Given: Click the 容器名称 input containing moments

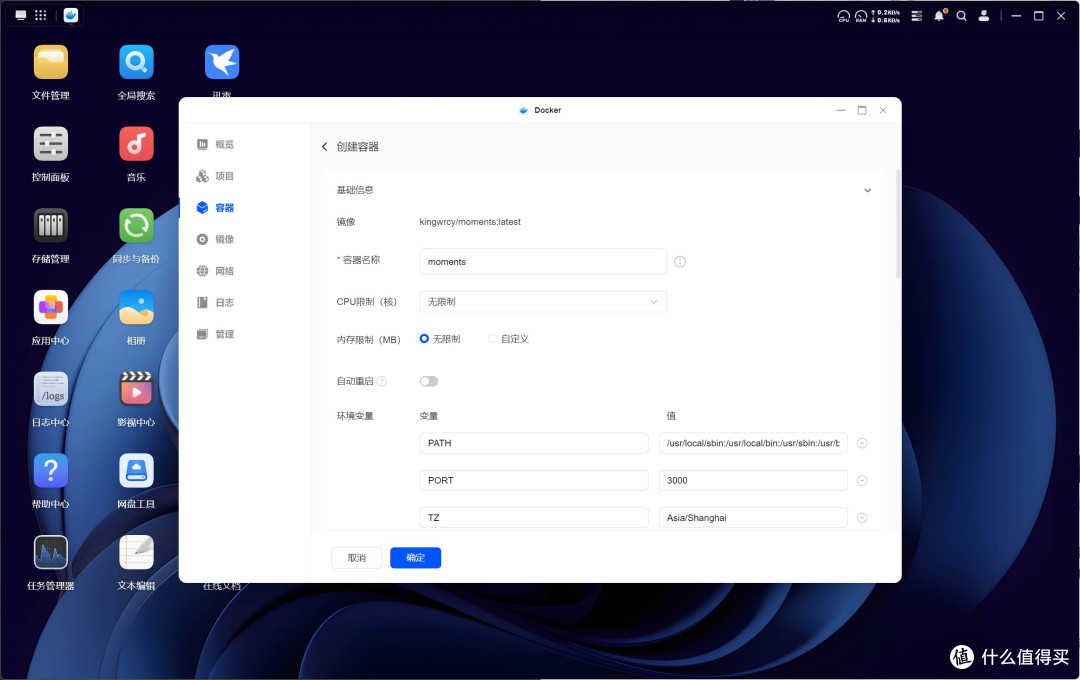Looking at the screenshot, I should (543, 262).
